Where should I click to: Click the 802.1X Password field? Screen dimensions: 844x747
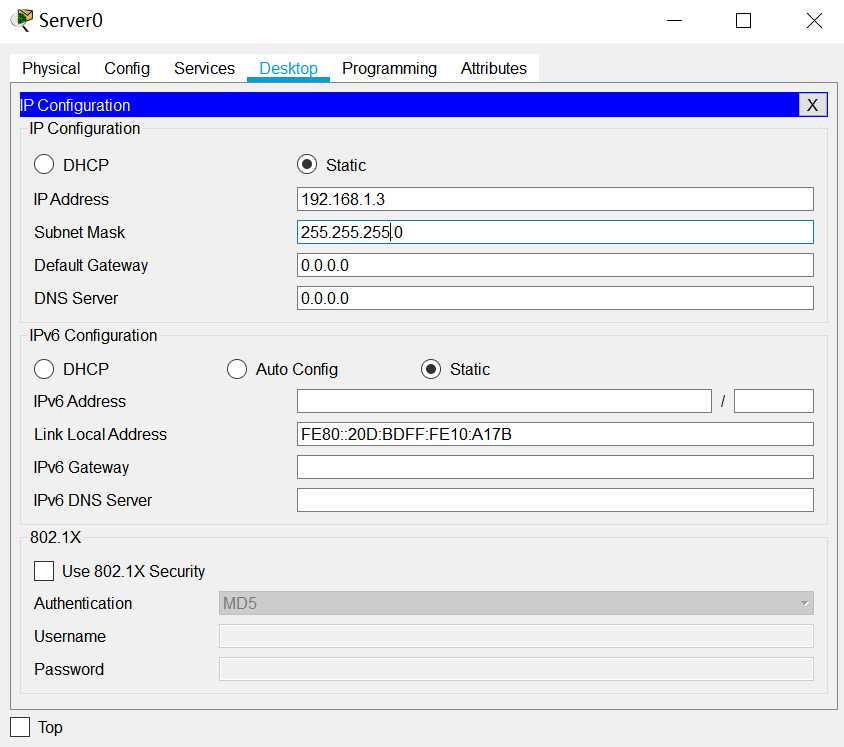(516, 669)
